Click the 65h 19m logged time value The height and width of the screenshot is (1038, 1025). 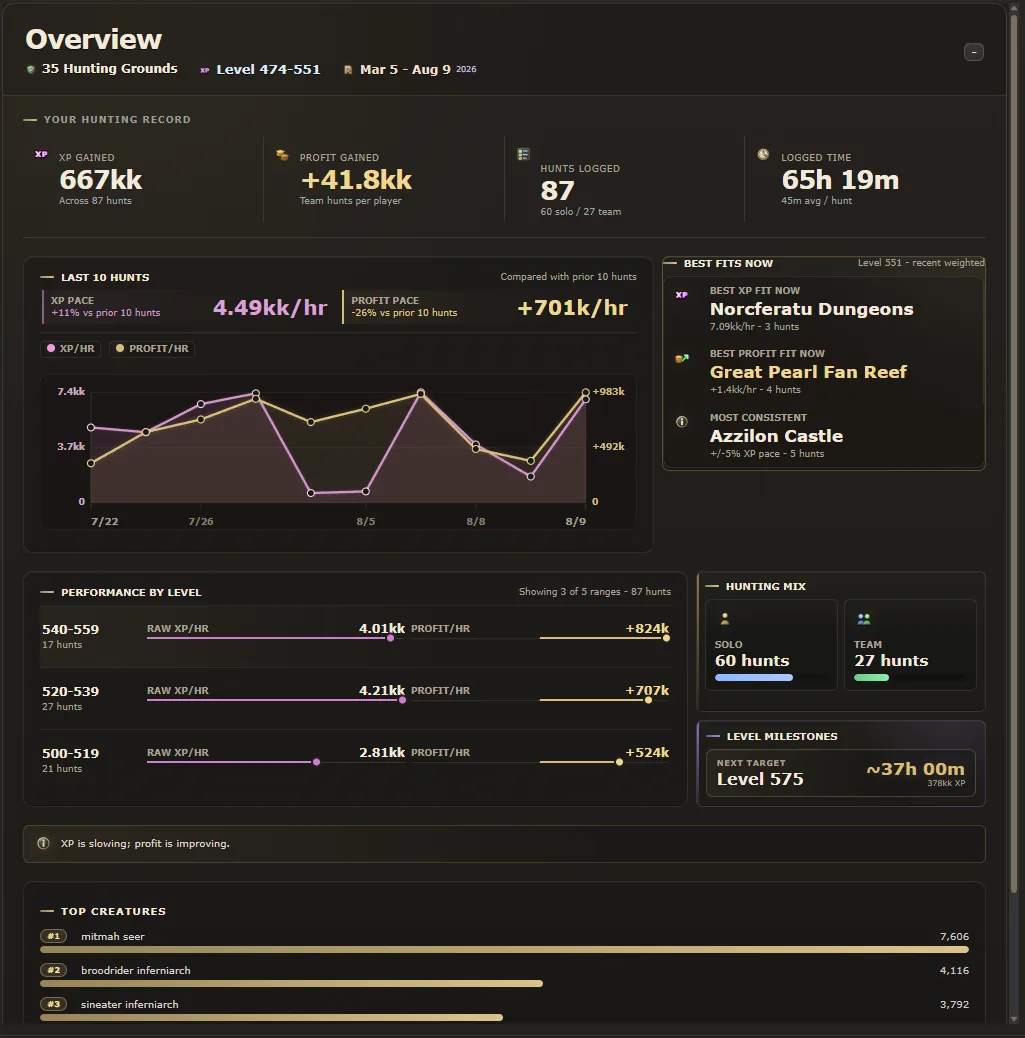[840, 179]
